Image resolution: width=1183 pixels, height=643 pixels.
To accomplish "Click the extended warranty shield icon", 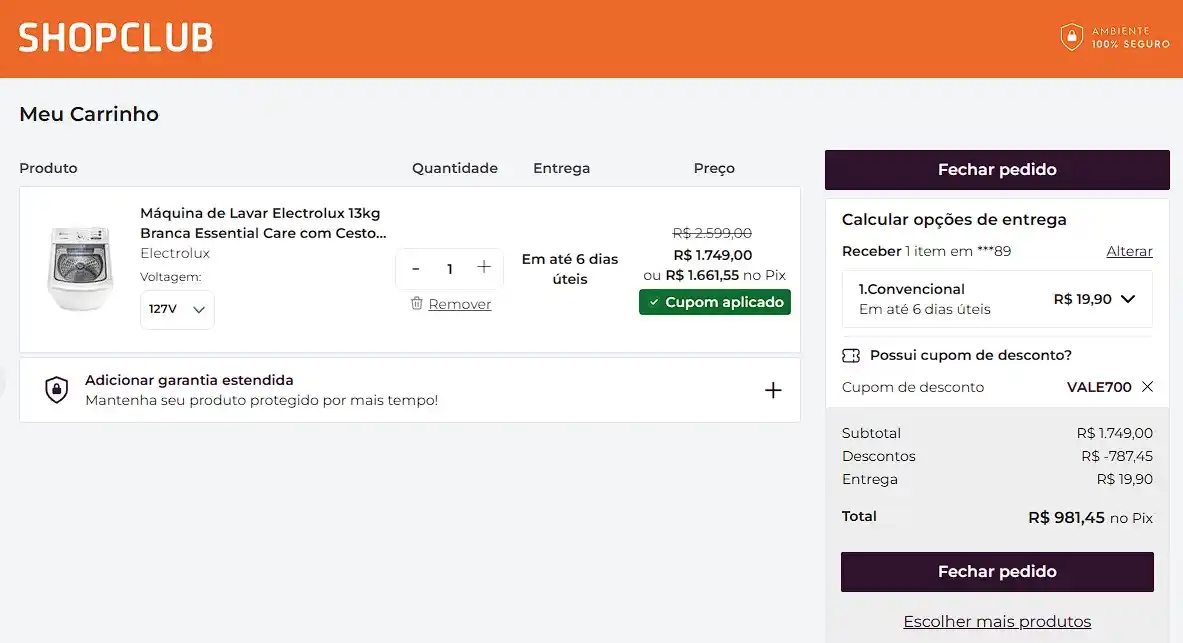I will coord(57,390).
